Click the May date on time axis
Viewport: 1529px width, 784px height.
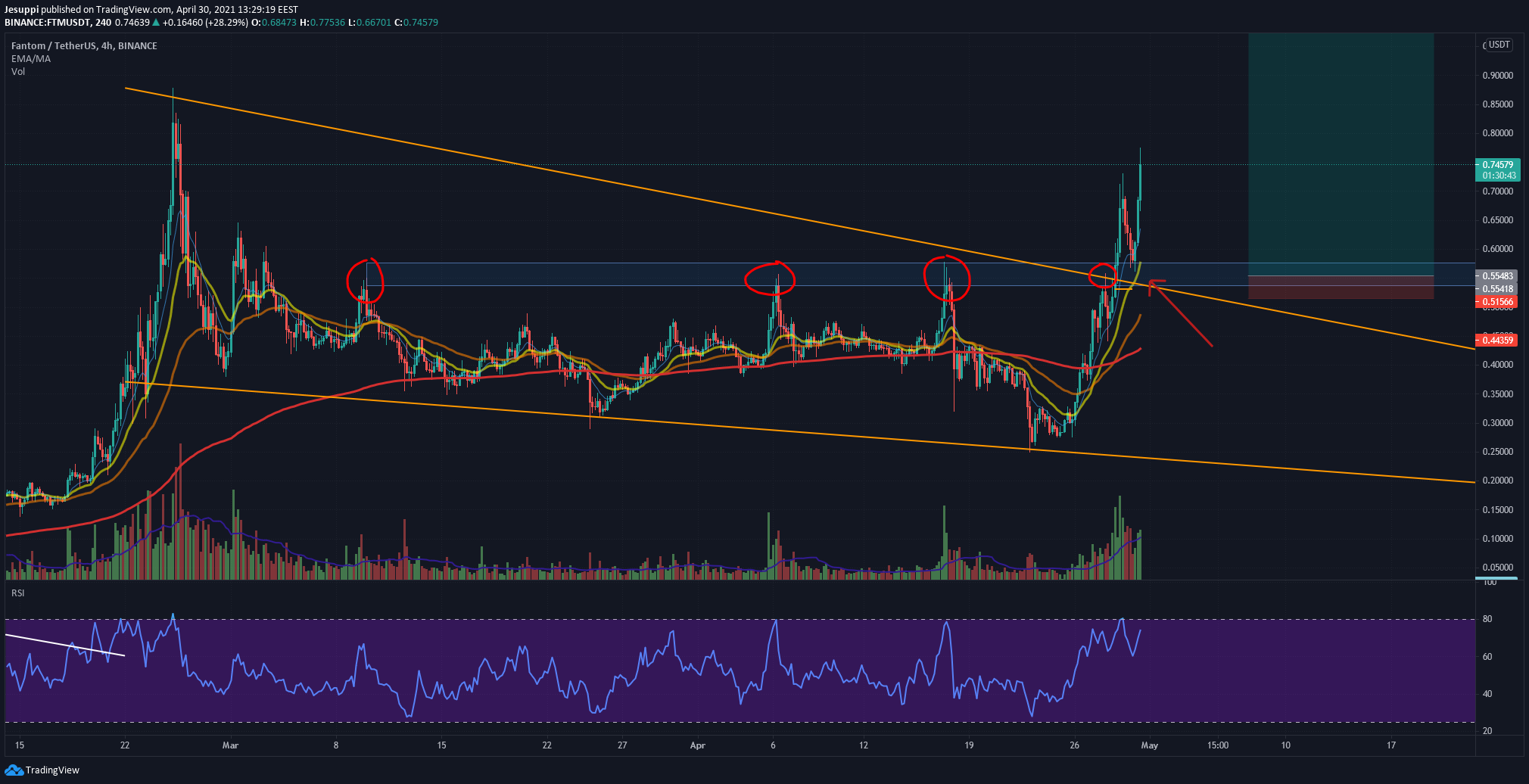click(x=1149, y=745)
